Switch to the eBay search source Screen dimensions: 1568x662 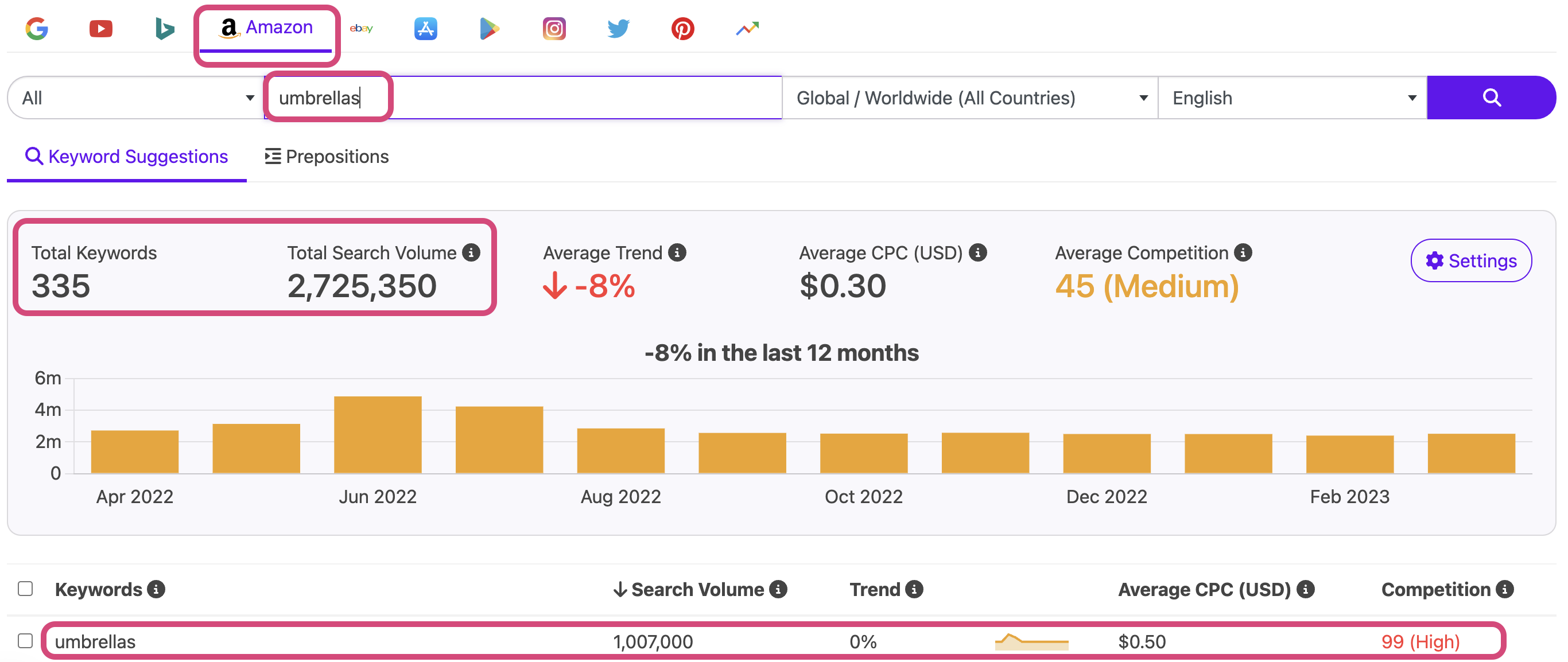pos(361,29)
